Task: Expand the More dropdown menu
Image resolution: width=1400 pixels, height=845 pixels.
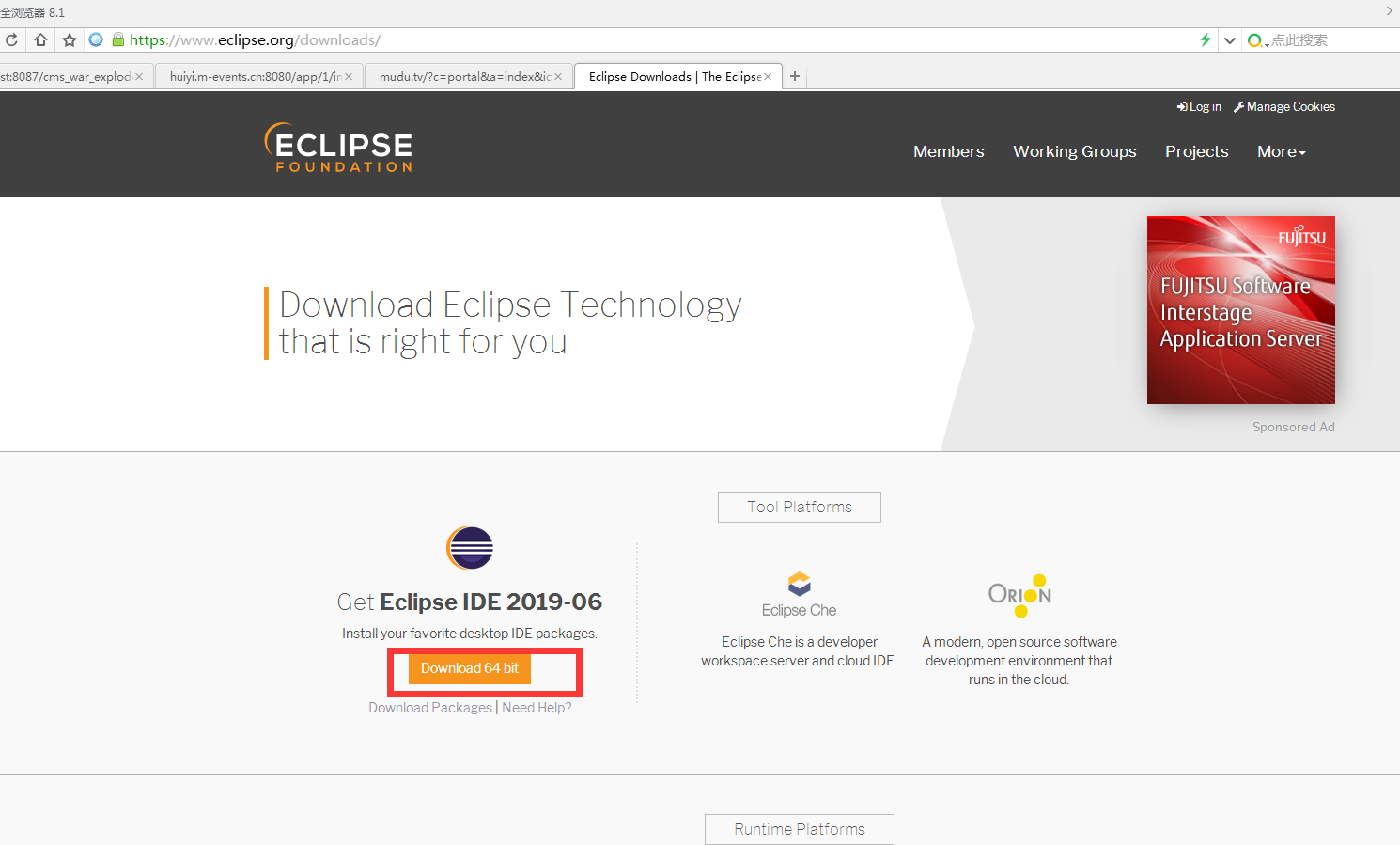Action: pyautogui.click(x=1282, y=151)
